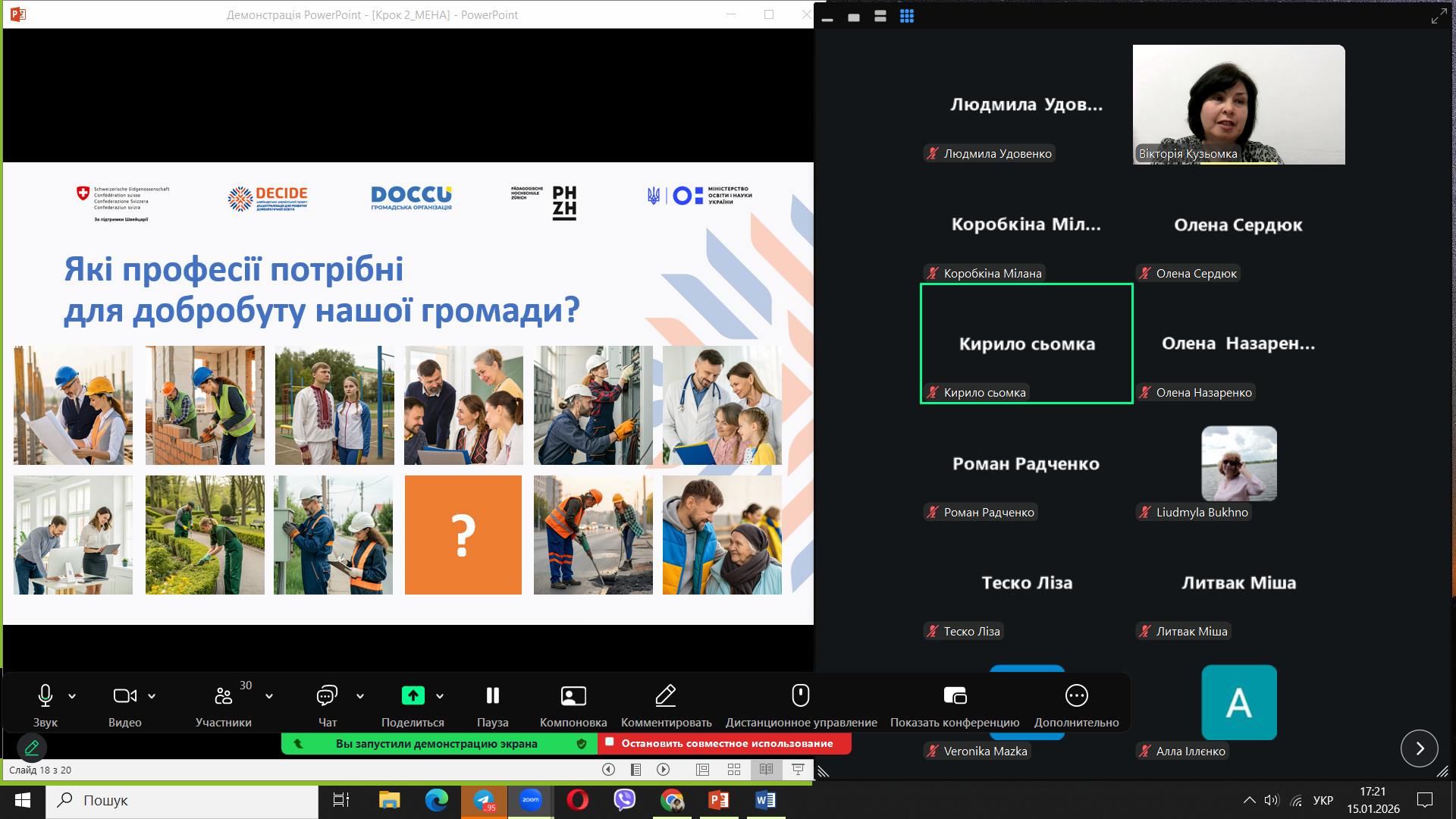The height and width of the screenshot is (819, 1456).
Task: Open the Участники participants list
Action: click(x=223, y=696)
